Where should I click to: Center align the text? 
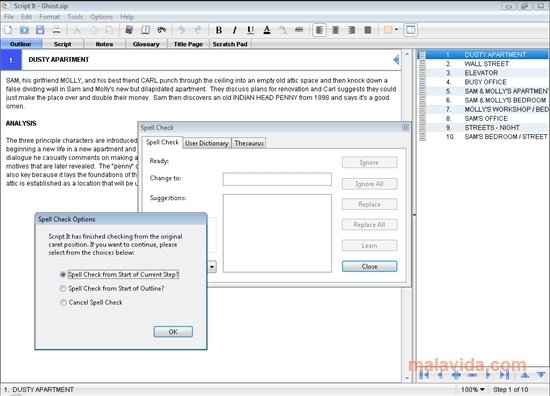(335, 30)
